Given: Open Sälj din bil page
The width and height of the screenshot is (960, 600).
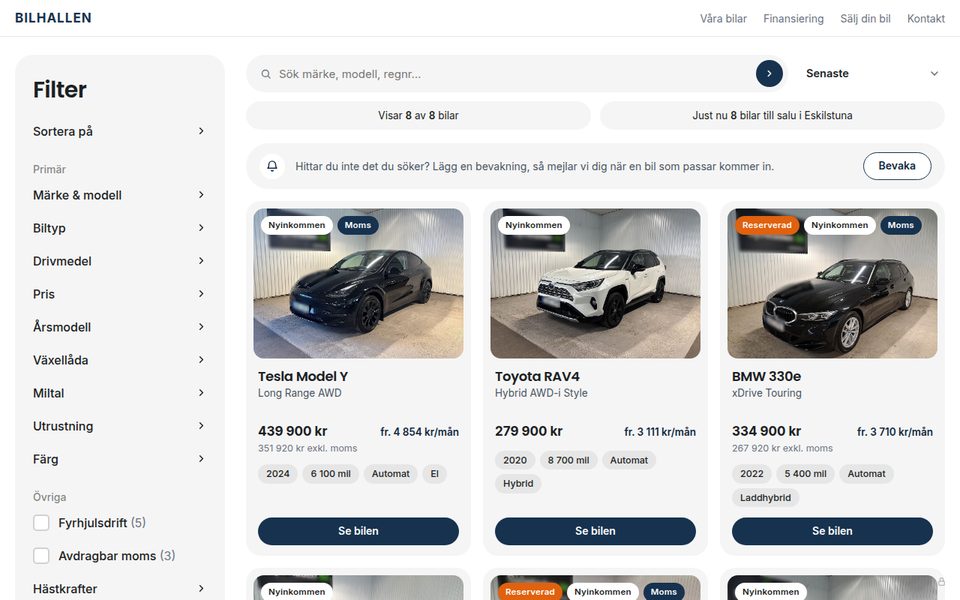Looking at the screenshot, I should (x=865, y=18).
